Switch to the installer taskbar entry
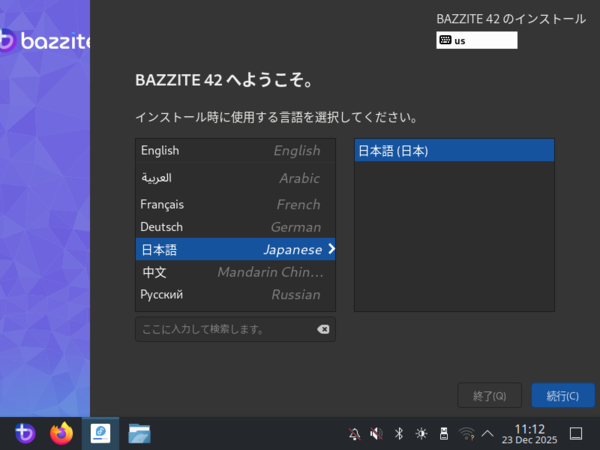 click(x=100, y=434)
